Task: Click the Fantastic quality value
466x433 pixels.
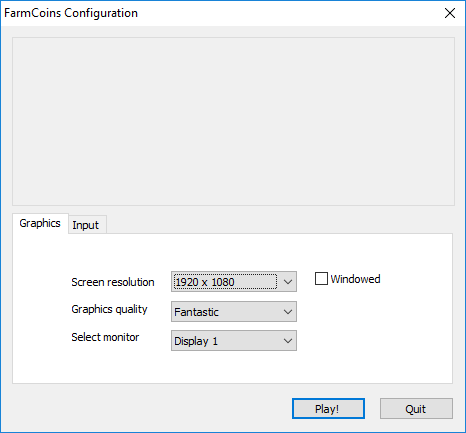Action: [196, 312]
